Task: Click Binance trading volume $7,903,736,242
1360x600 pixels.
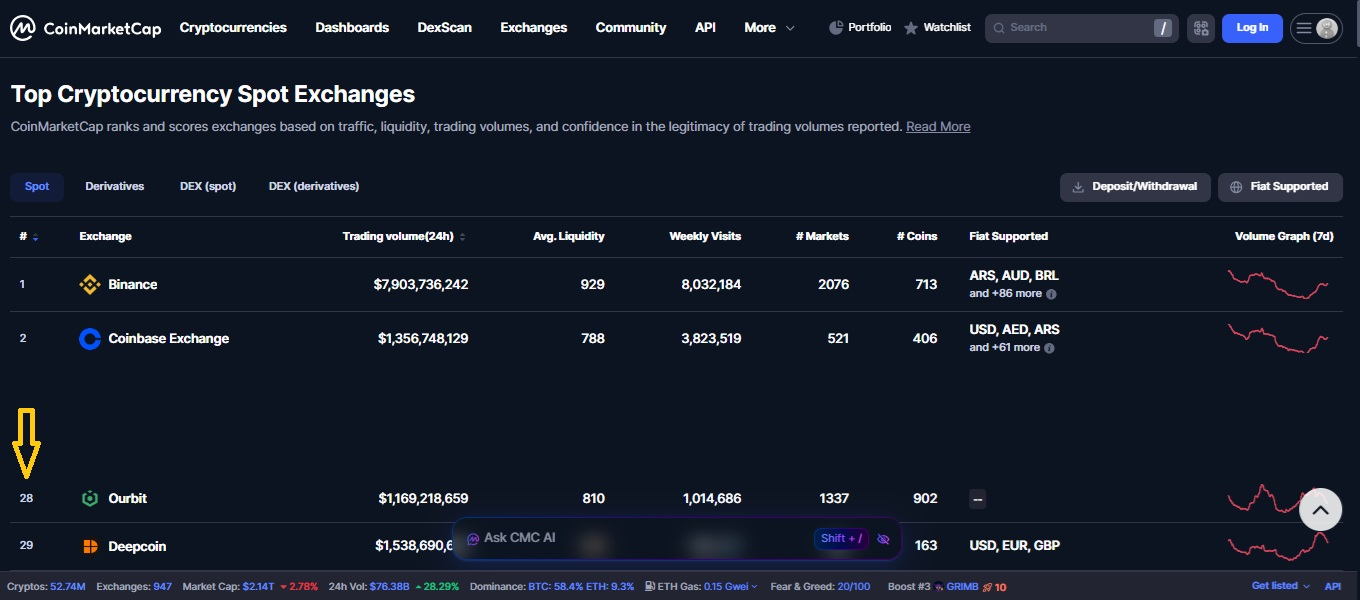Action: point(421,285)
